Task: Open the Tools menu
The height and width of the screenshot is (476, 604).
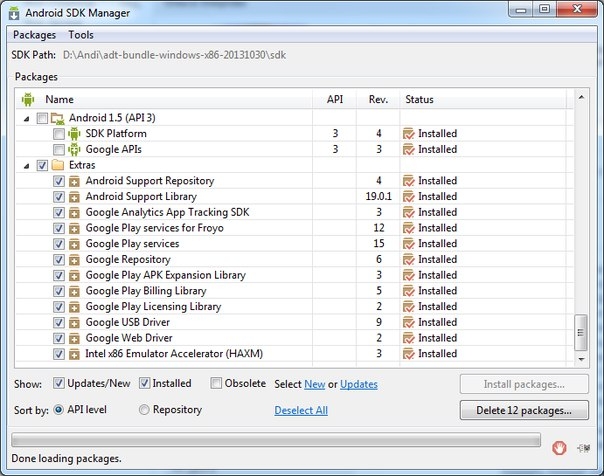Action: tap(81, 35)
